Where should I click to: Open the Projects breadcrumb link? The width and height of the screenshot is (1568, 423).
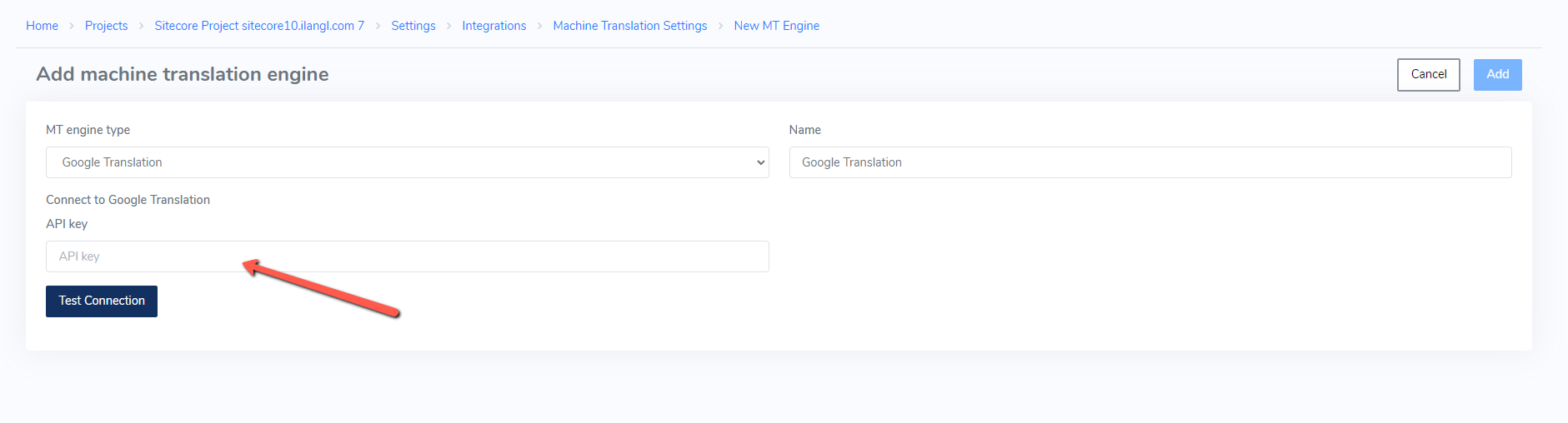pos(106,26)
